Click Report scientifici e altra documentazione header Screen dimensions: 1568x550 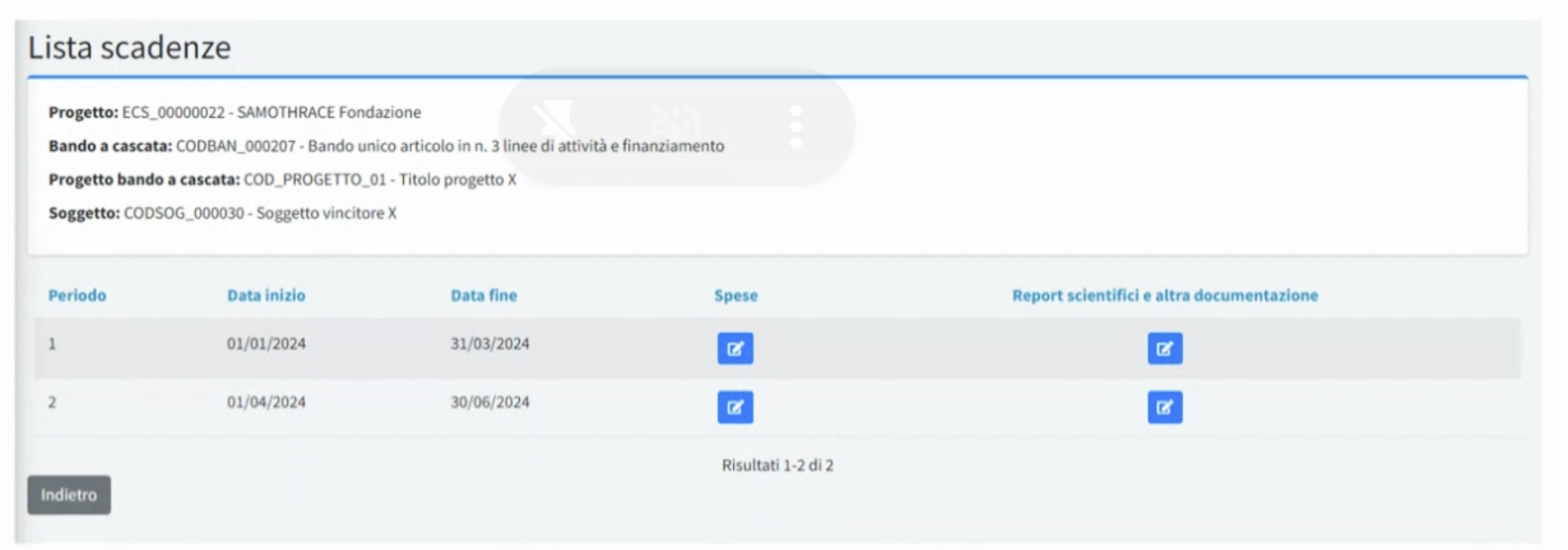(x=1165, y=295)
